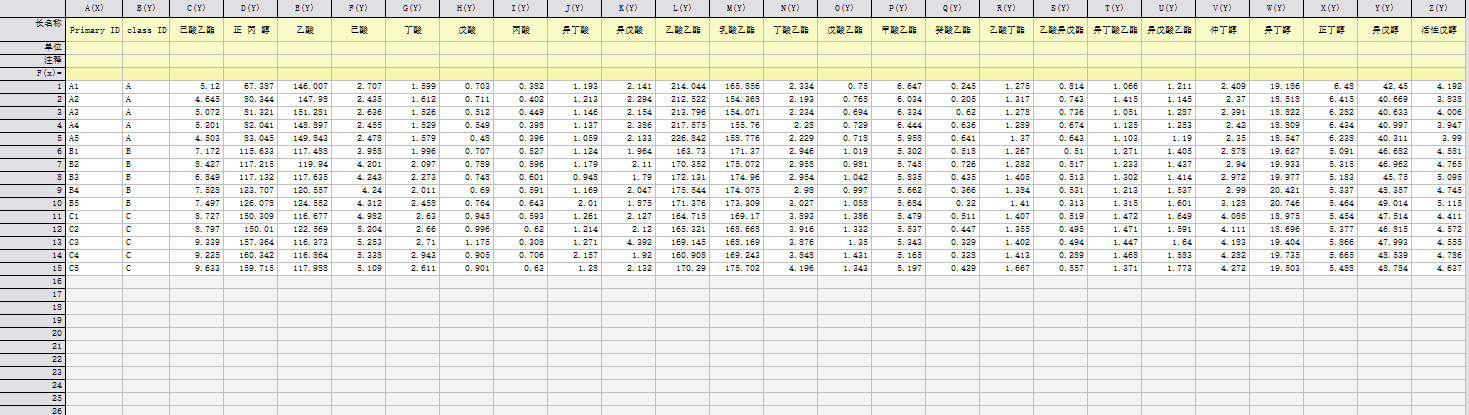Select the Z(Y) column header
Image resolution: width=1469 pixels, height=415 pixels.
coord(1438,8)
